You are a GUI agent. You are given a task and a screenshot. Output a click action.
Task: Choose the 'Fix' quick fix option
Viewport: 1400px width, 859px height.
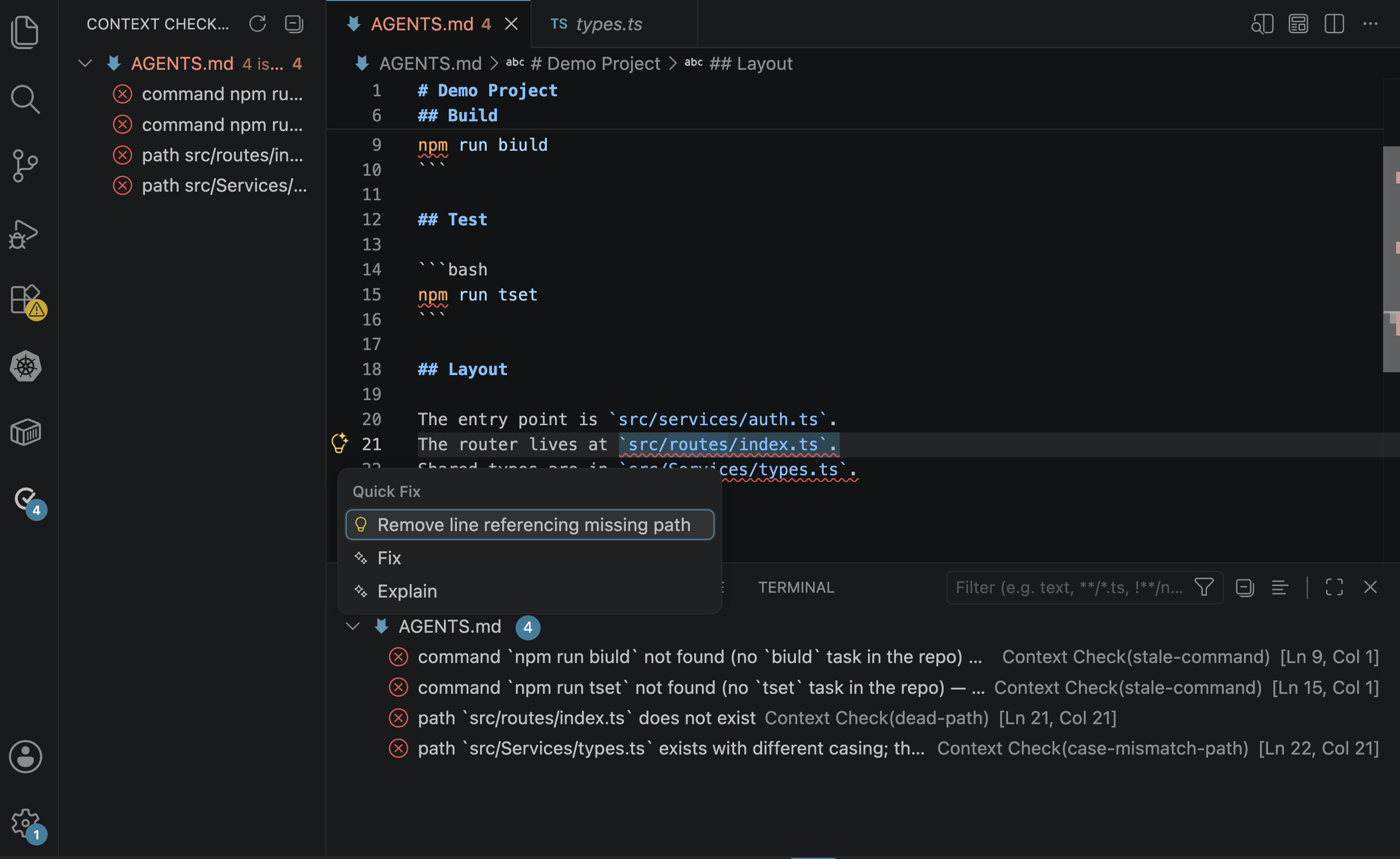[530, 558]
